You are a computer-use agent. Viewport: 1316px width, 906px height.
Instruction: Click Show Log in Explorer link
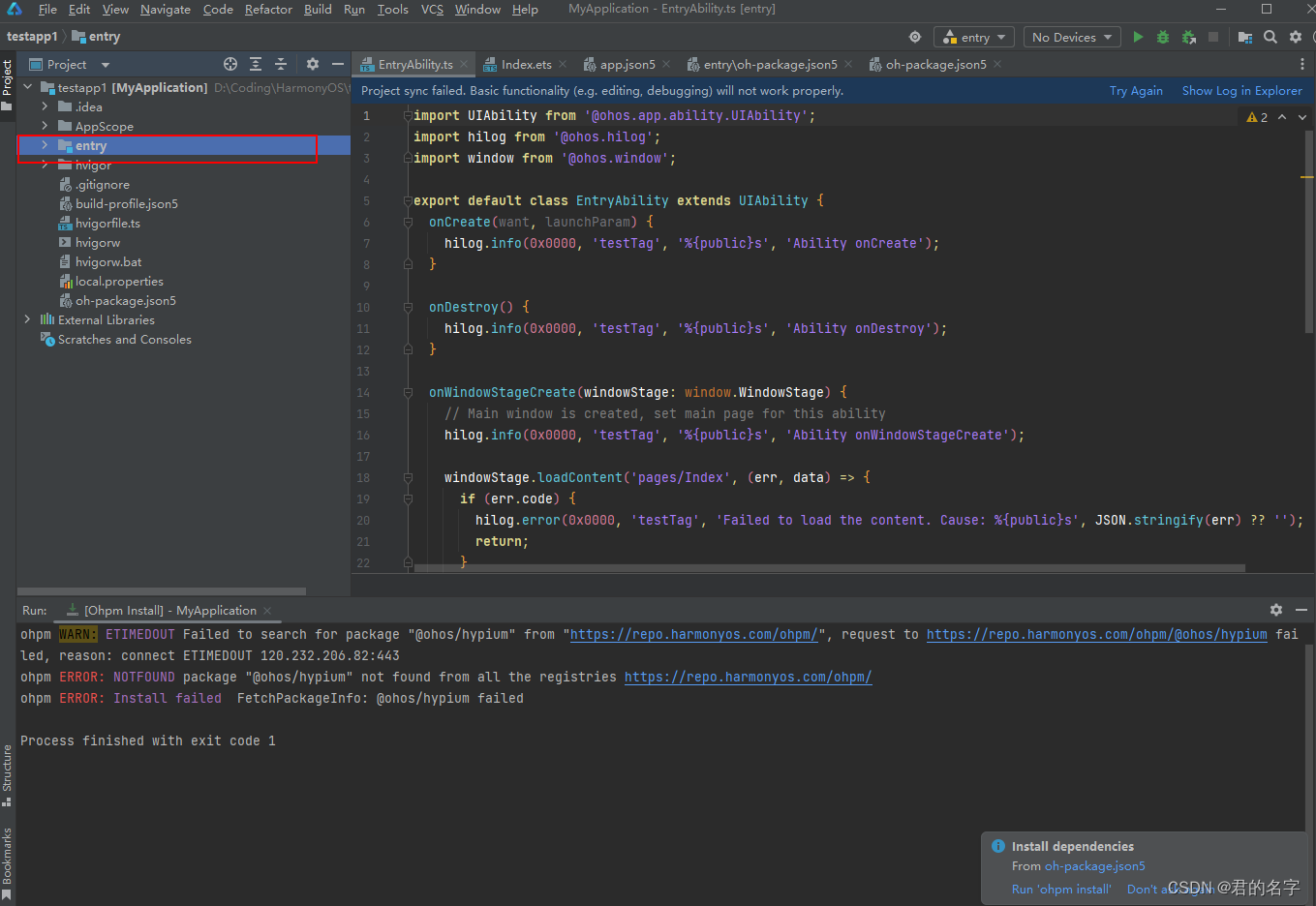(1241, 91)
